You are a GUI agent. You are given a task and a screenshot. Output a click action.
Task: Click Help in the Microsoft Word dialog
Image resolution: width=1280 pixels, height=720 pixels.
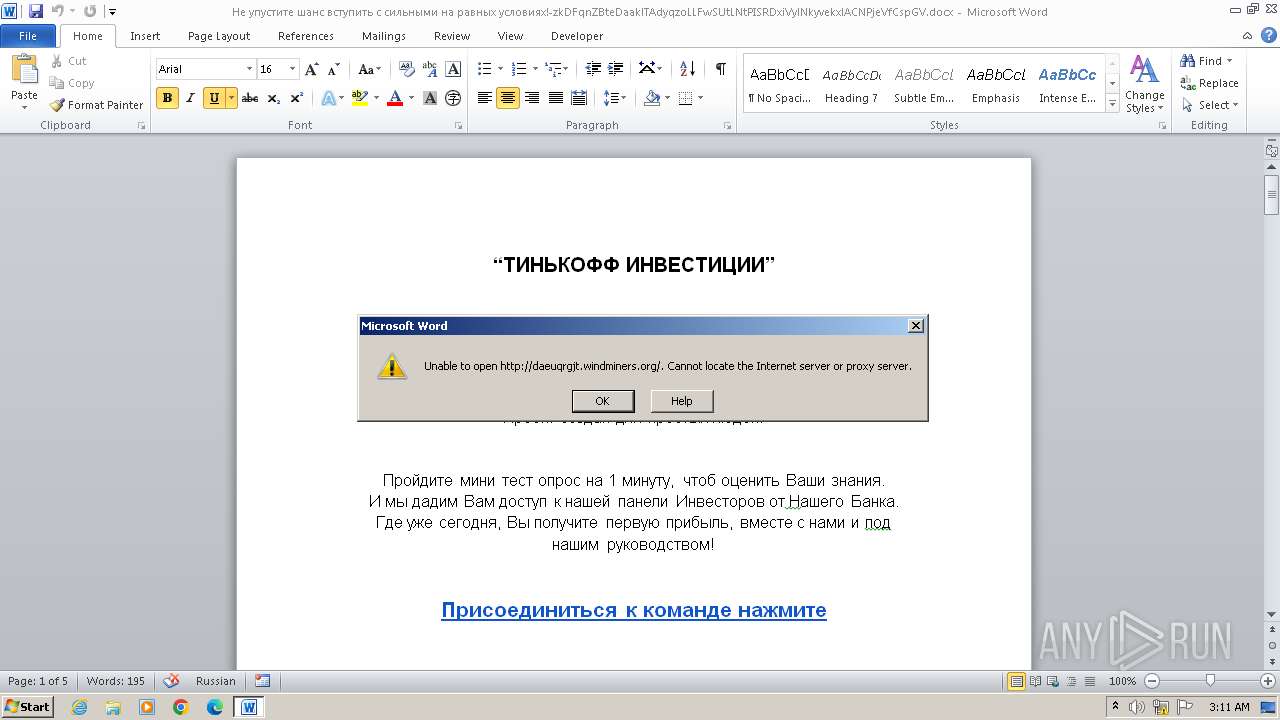tap(681, 401)
